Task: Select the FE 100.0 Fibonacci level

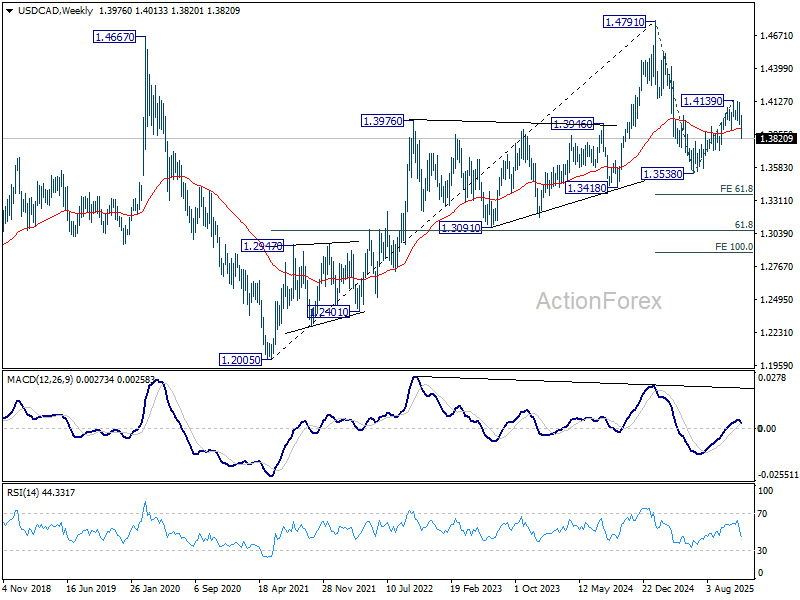Action: (x=734, y=247)
